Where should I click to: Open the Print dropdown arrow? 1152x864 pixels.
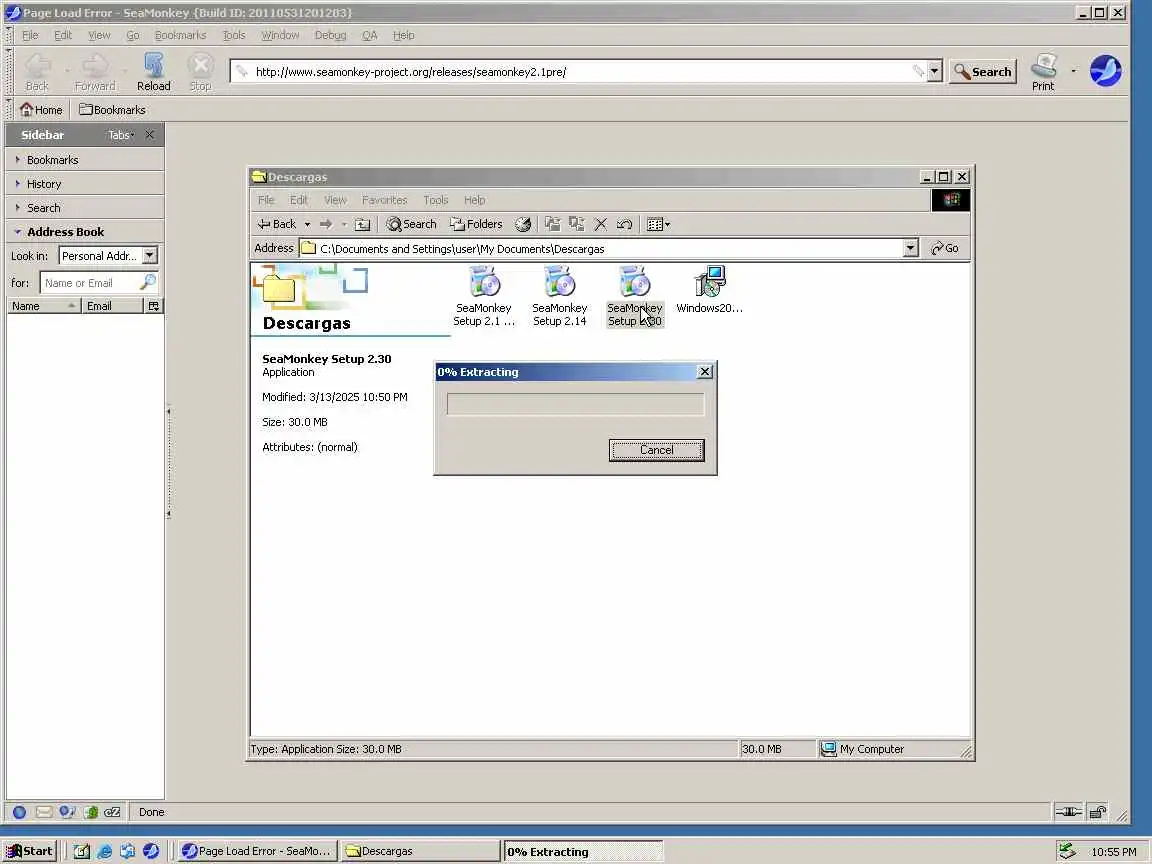[1073, 71]
